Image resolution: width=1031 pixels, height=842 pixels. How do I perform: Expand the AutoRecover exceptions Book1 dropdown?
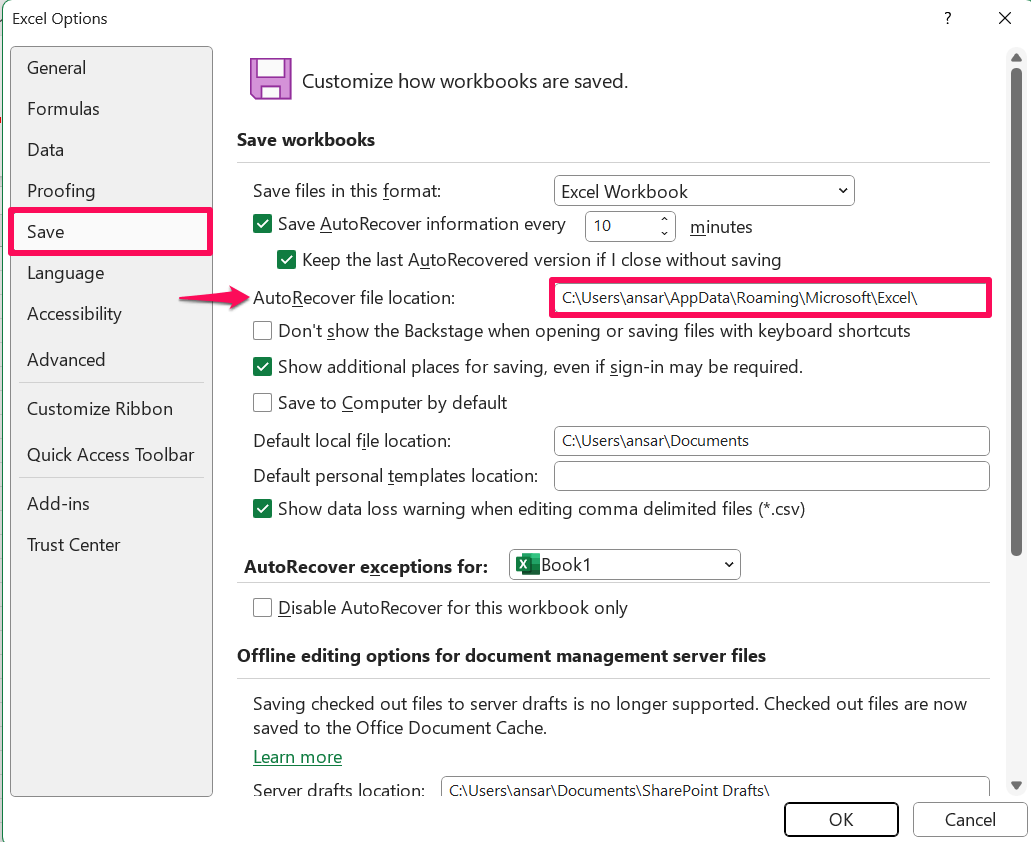pyautogui.click(x=625, y=565)
